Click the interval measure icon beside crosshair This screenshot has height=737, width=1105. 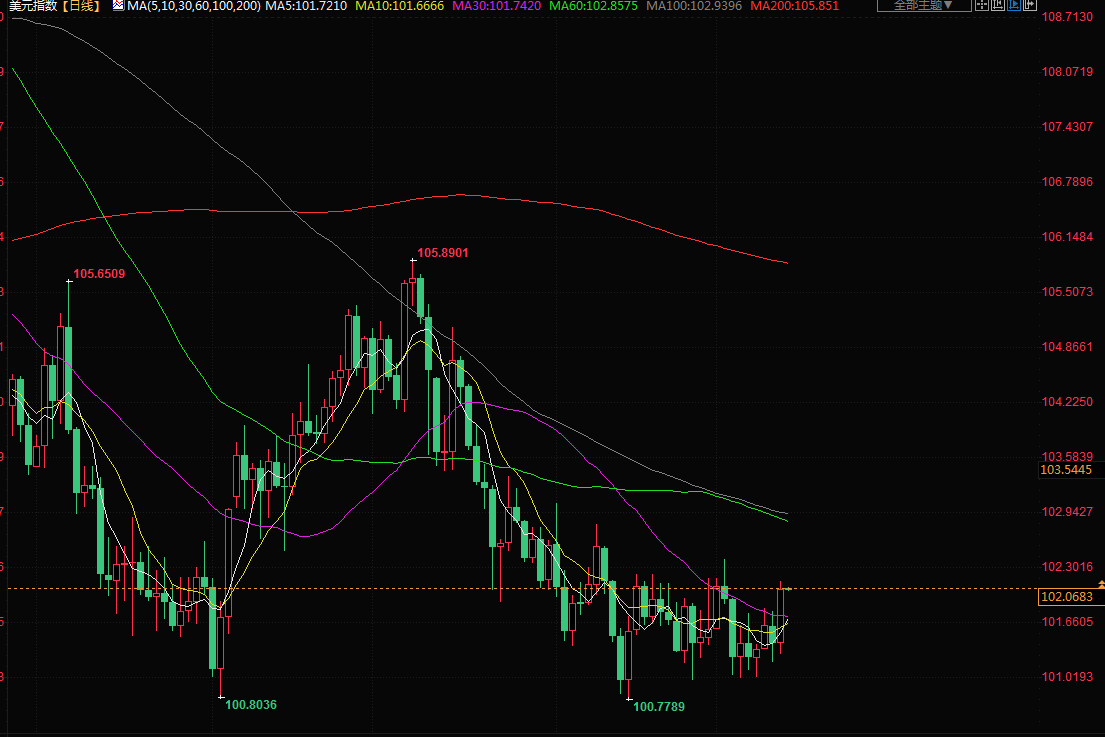pyautogui.click(x=999, y=6)
